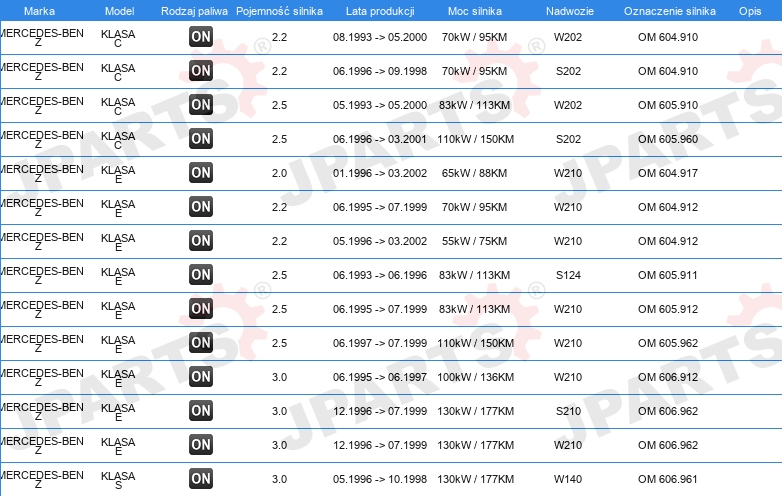782x496 pixels.
Task: Click engine code OM 605.962
Action: pyautogui.click(x=668, y=342)
